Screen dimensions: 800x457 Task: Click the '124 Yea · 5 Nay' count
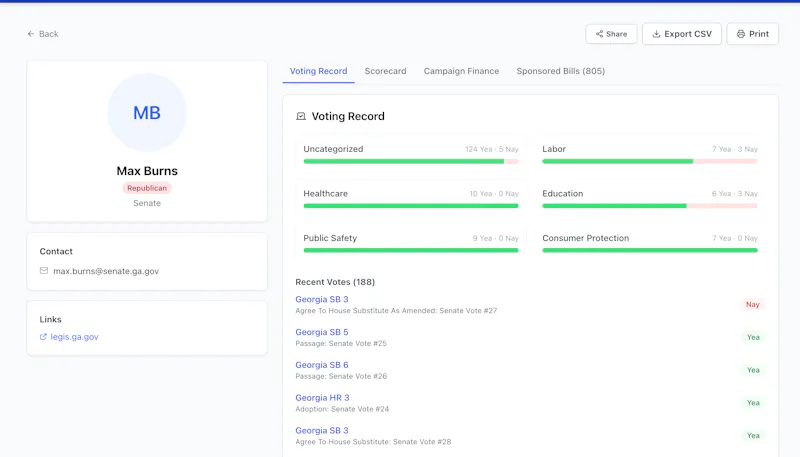pos(491,149)
